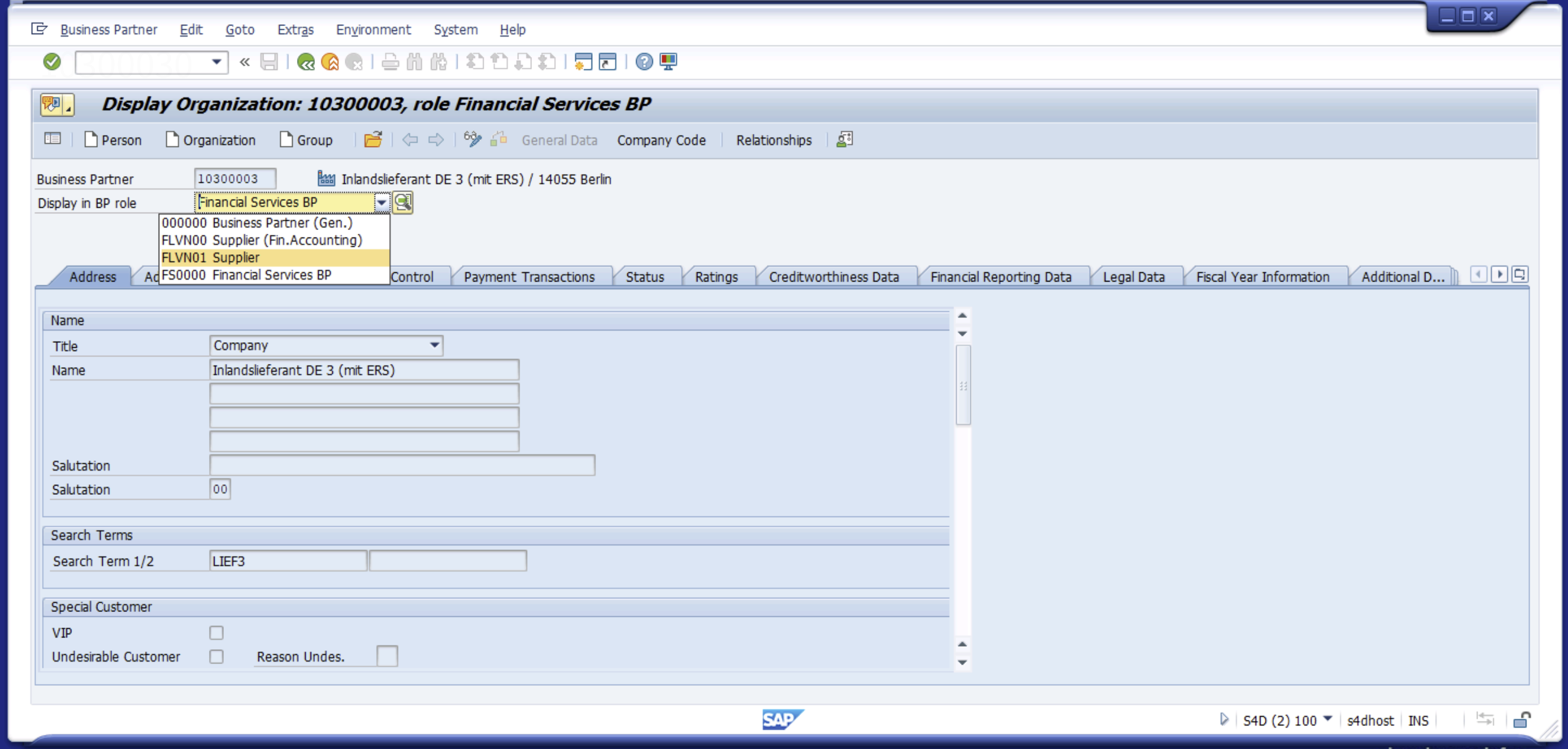This screenshot has height=749, width=1568.
Task: Open the Extras menu
Action: click(296, 29)
